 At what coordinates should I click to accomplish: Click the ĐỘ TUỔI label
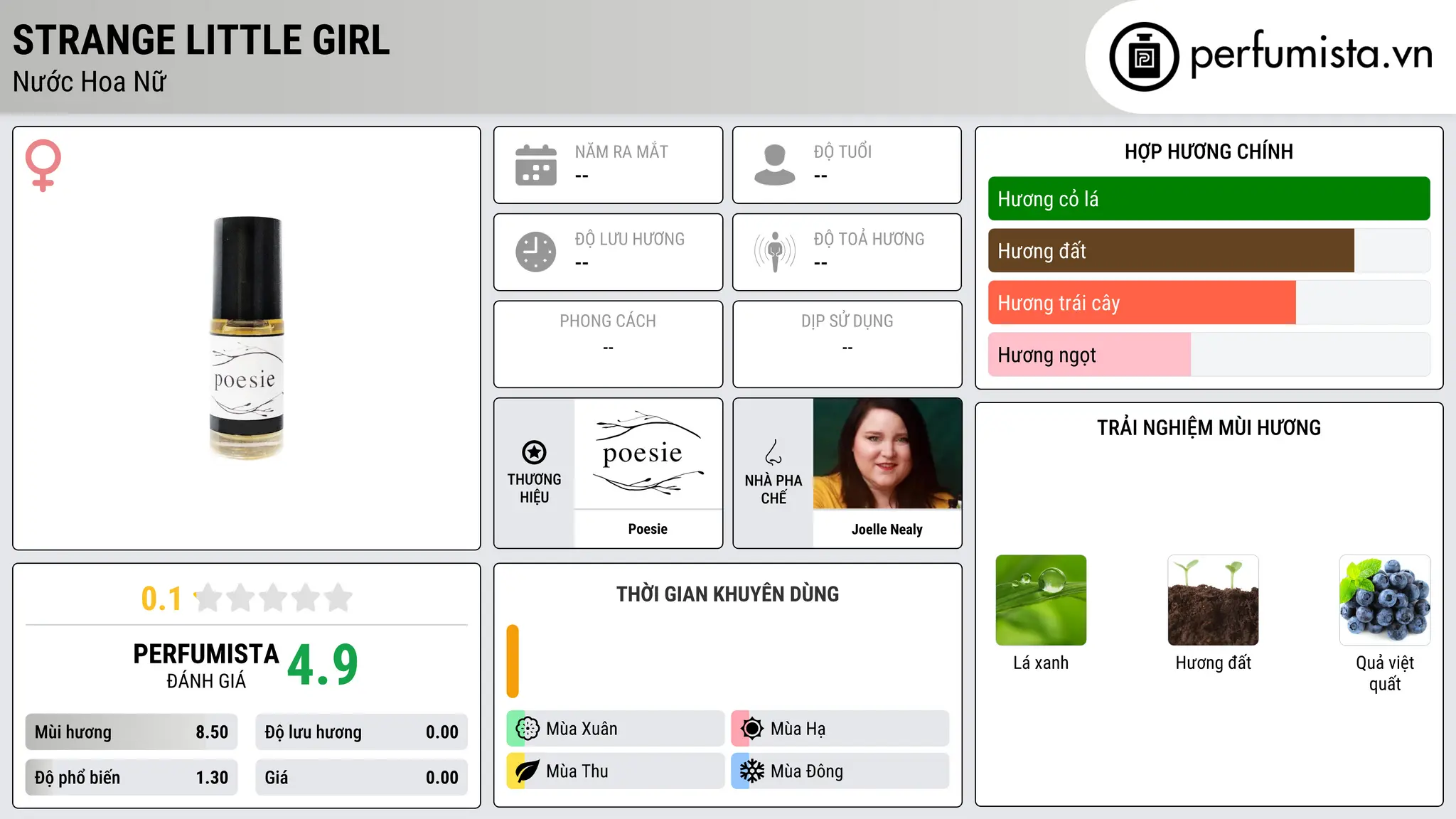pos(842,151)
